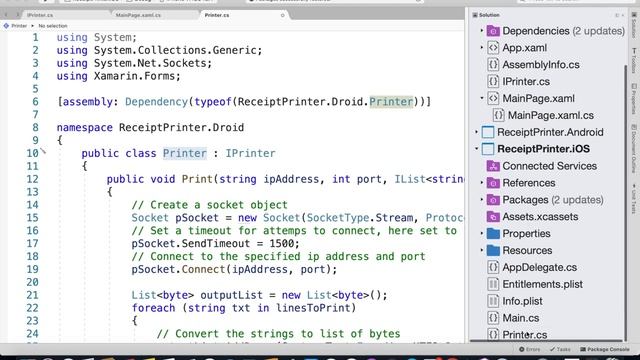Click the Entitlements.plist file icon
Image resolution: width=640 pixels, height=360 pixels.
pos(493,284)
